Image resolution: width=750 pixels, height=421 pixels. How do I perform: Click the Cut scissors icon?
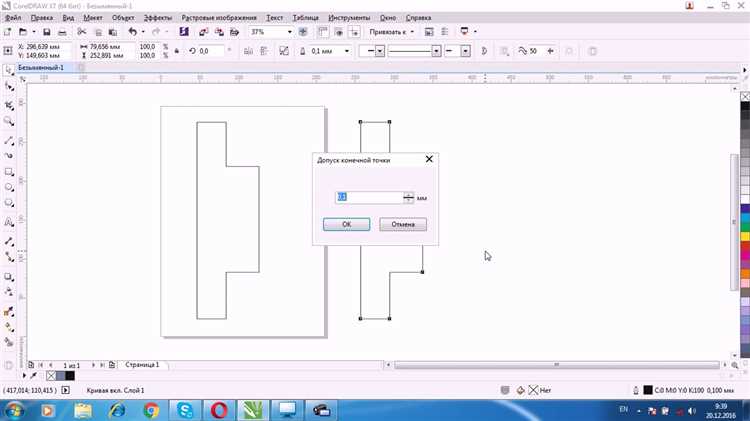point(82,32)
